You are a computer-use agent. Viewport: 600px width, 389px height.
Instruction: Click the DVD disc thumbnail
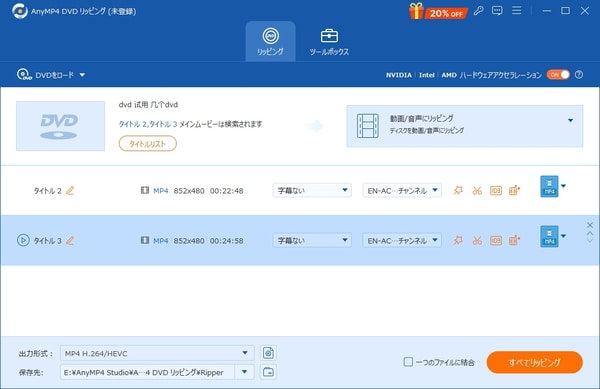point(60,126)
